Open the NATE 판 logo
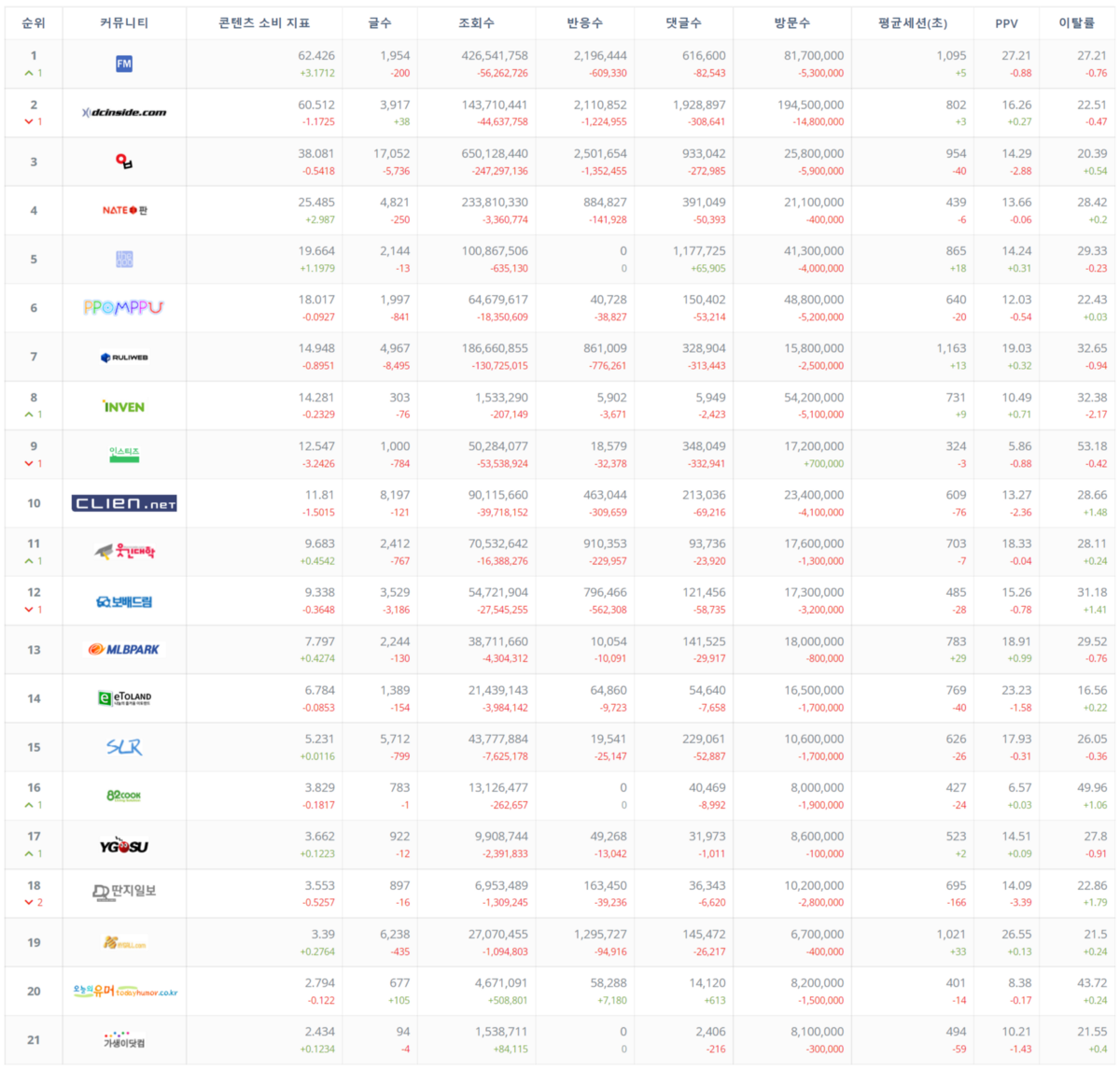This screenshot has height=1071, width=1120. click(x=124, y=210)
